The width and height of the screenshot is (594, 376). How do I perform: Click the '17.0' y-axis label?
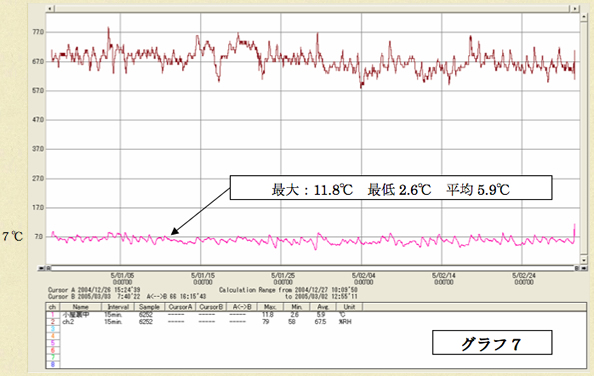[x=38, y=208]
